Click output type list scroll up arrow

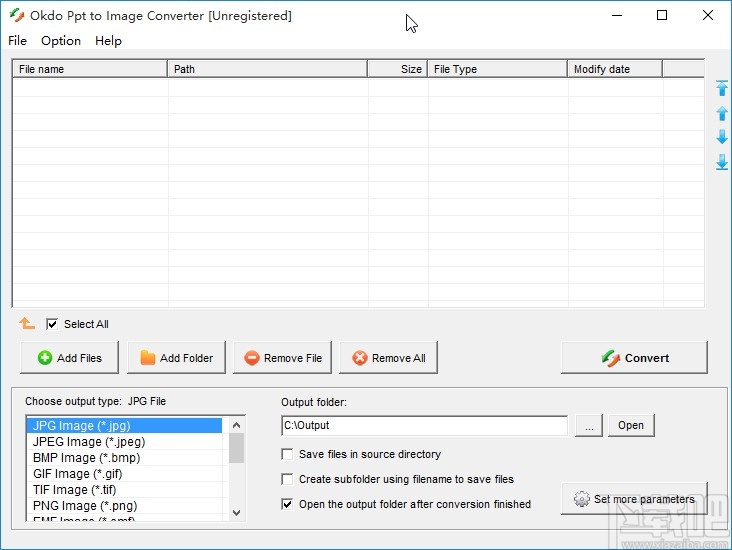[x=236, y=425]
